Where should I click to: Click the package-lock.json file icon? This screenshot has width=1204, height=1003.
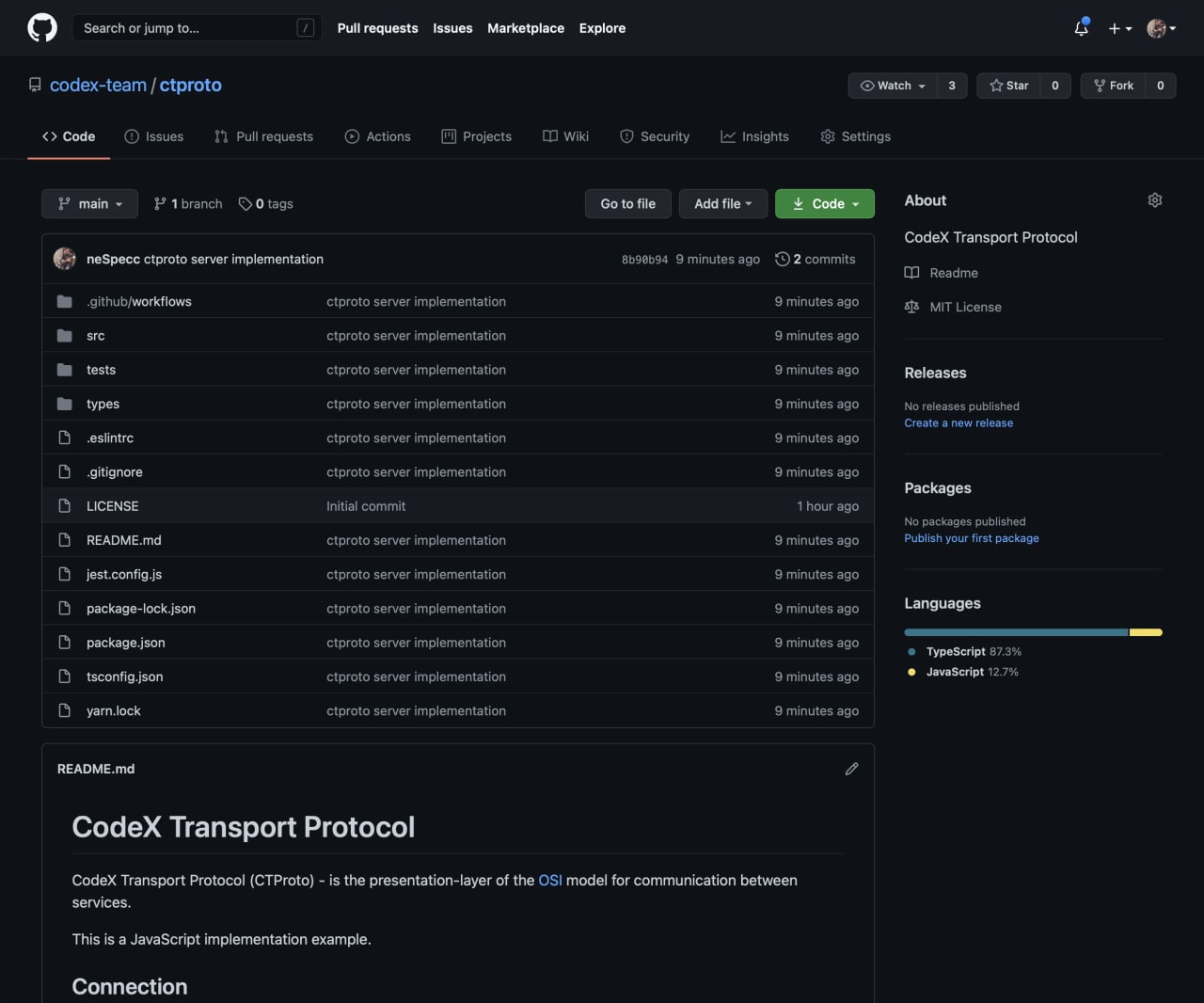[65, 609]
